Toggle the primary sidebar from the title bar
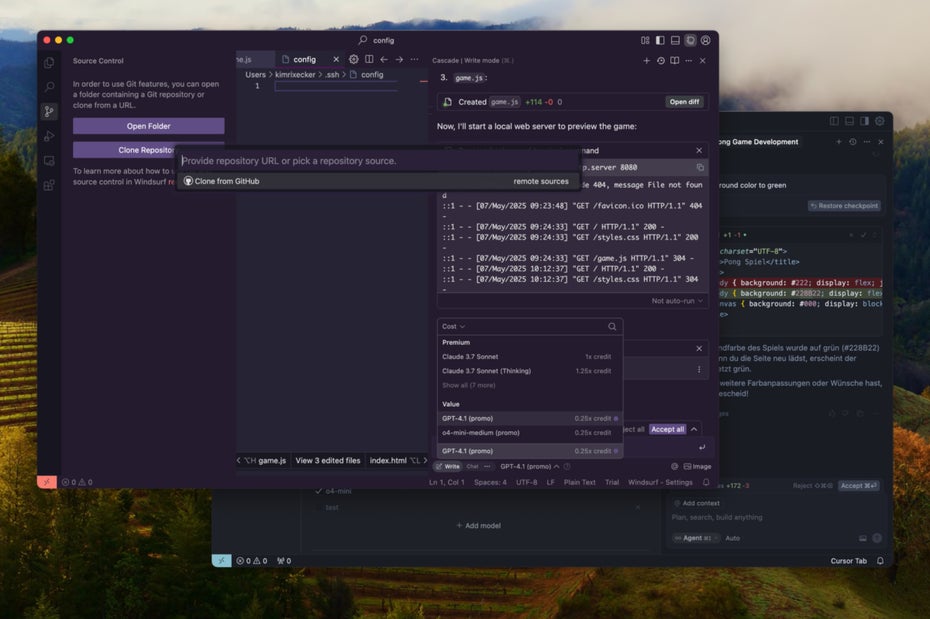The image size is (930, 619). [x=660, y=40]
